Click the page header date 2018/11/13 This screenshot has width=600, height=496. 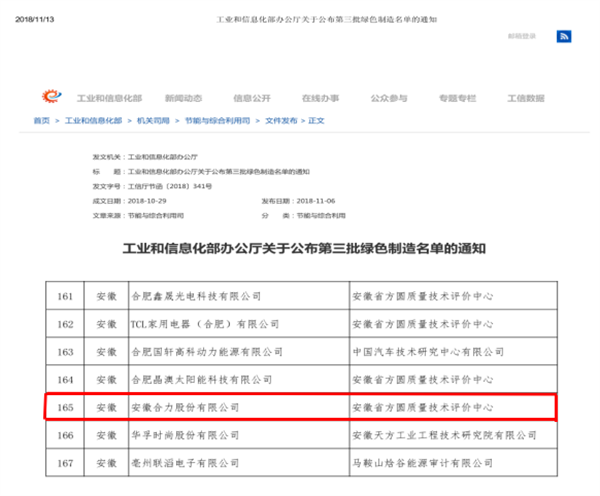(34, 19)
